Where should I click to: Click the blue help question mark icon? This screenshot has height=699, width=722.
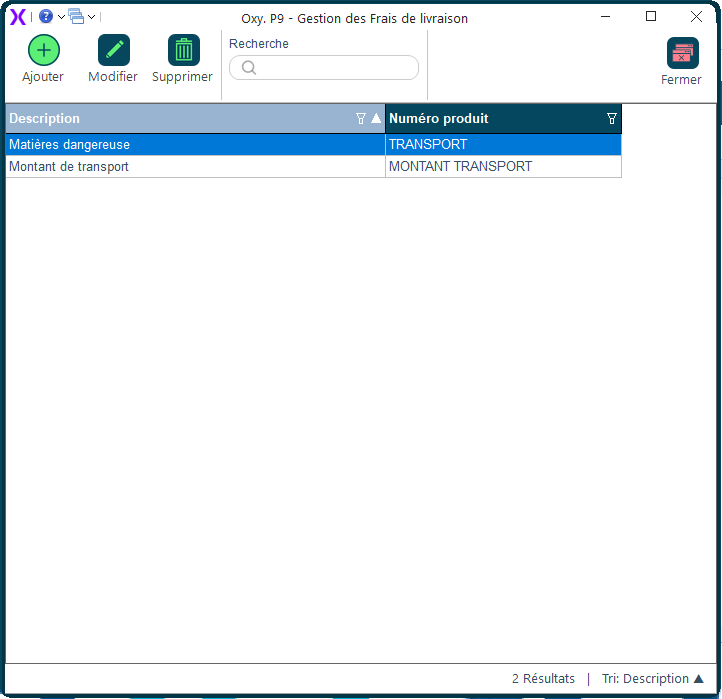click(x=46, y=17)
